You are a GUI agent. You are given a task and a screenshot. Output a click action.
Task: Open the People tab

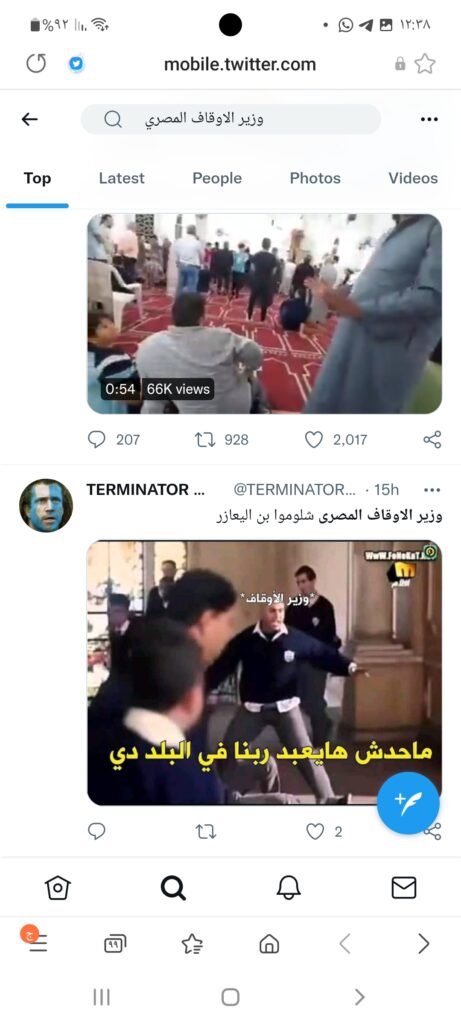(217, 178)
